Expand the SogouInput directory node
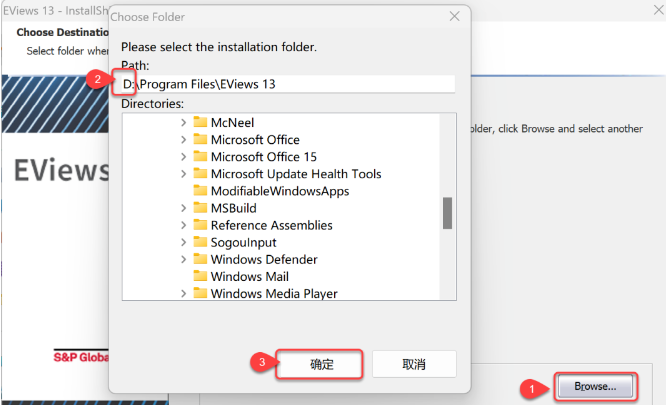Viewport: 666px width, 405px height. pos(183,242)
